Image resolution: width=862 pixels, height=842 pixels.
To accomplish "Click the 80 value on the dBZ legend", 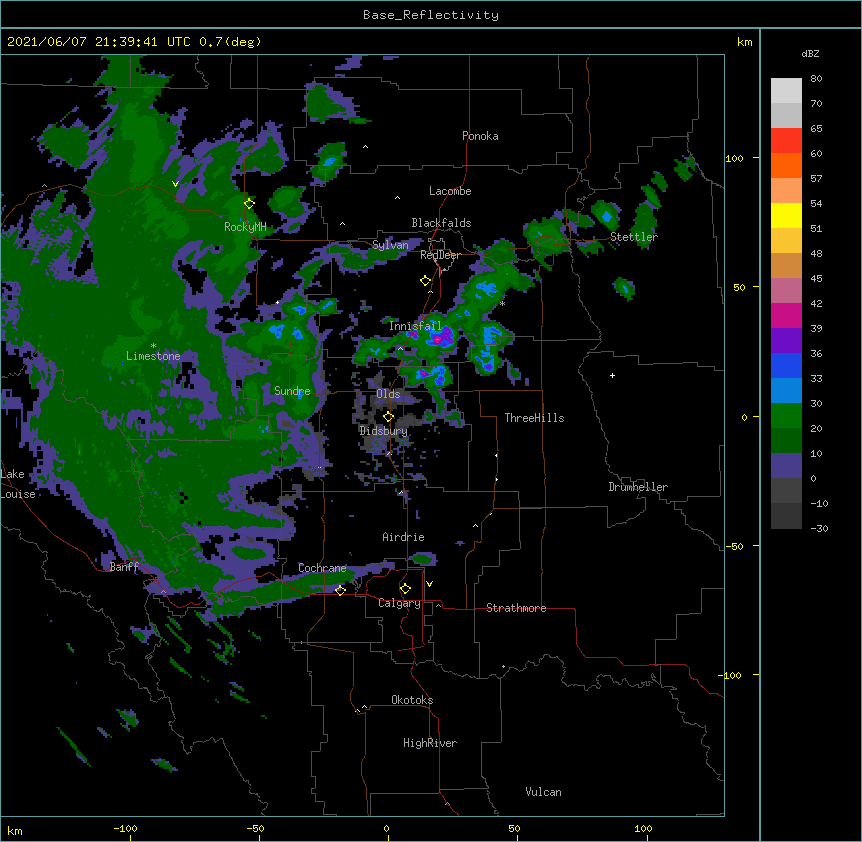I will tap(816, 79).
